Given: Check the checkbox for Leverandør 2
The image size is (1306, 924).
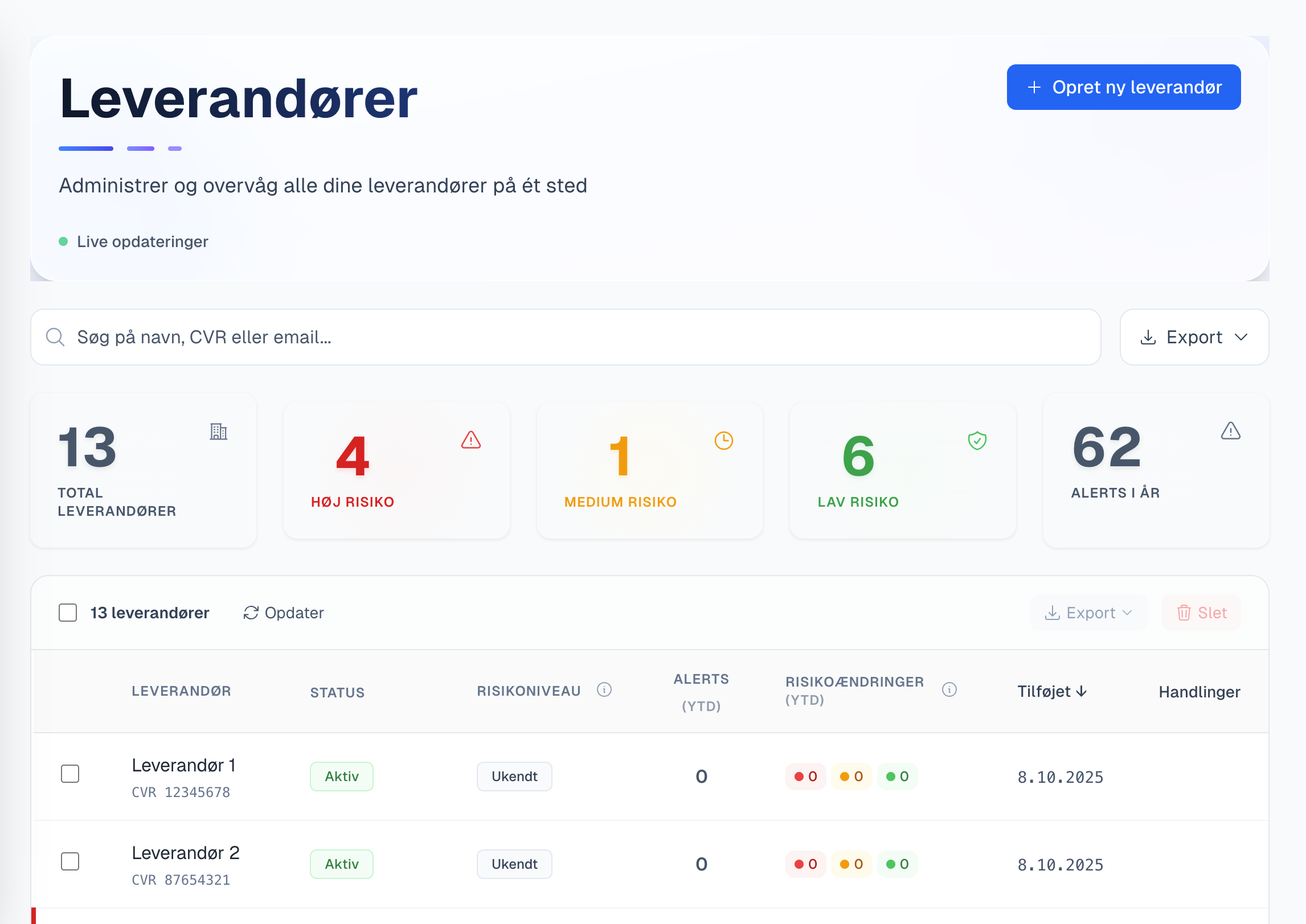Looking at the screenshot, I should point(70,862).
